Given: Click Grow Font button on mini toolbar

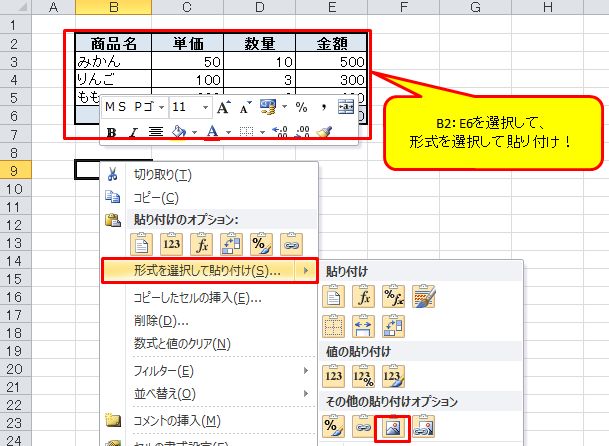Looking at the screenshot, I should 224,107.
